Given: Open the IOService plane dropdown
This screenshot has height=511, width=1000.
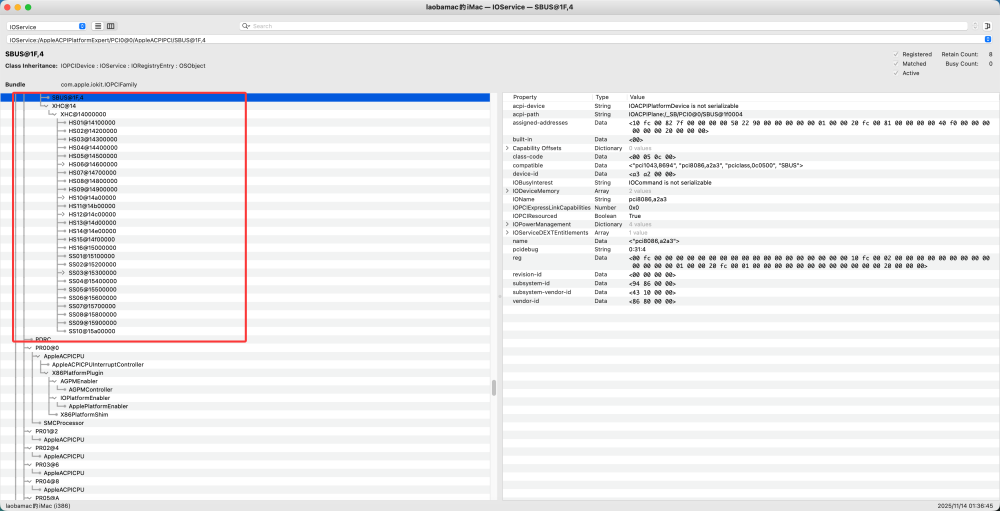Looking at the screenshot, I should point(47,26).
